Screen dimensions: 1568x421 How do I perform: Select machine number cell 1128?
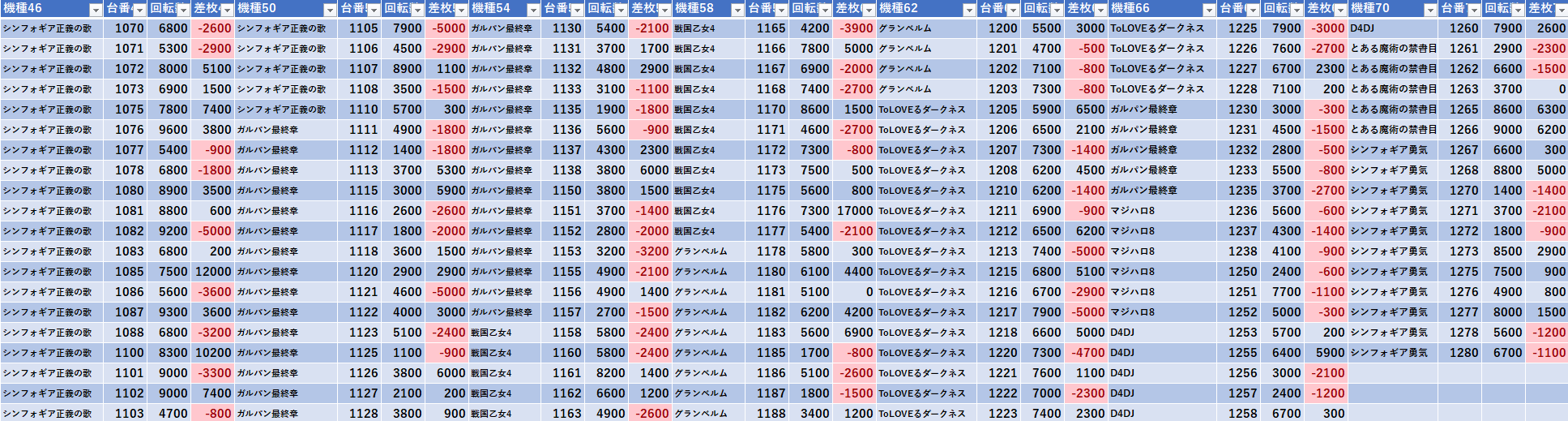click(x=360, y=413)
